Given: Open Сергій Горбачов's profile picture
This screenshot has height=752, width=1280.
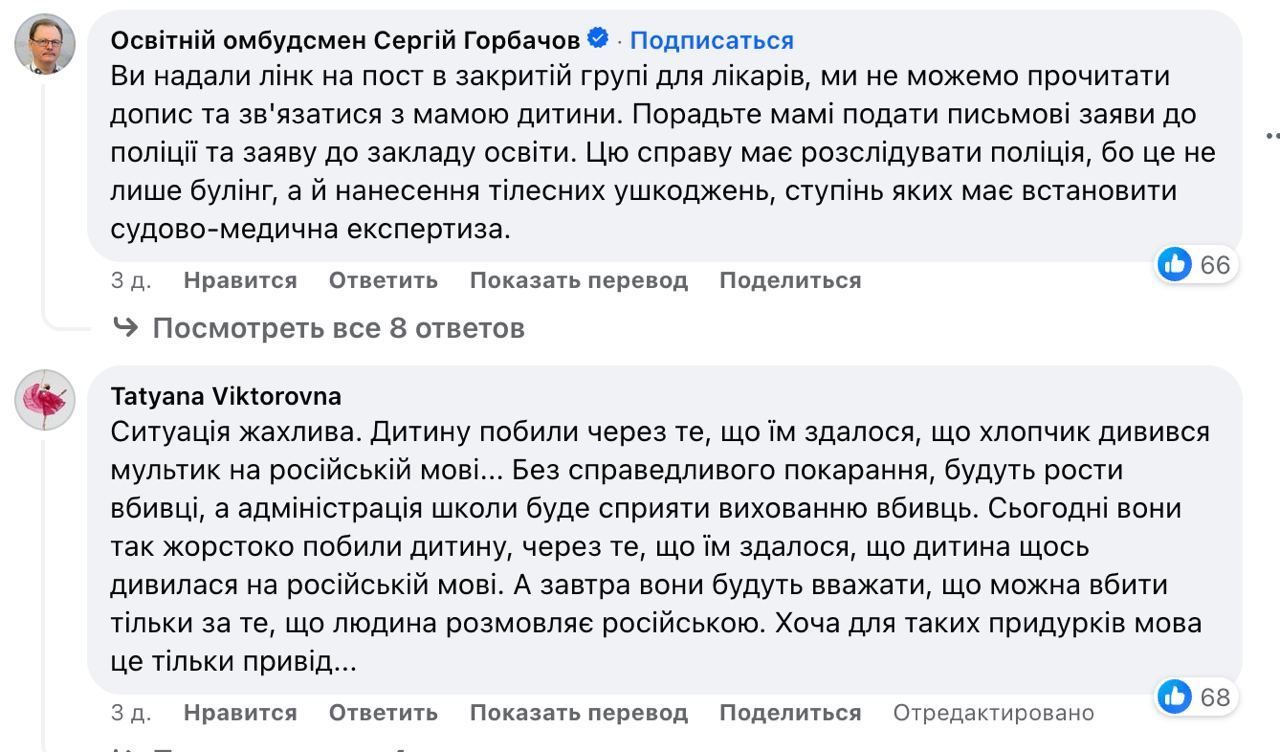Looking at the screenshot, I should tap(45, 44).
